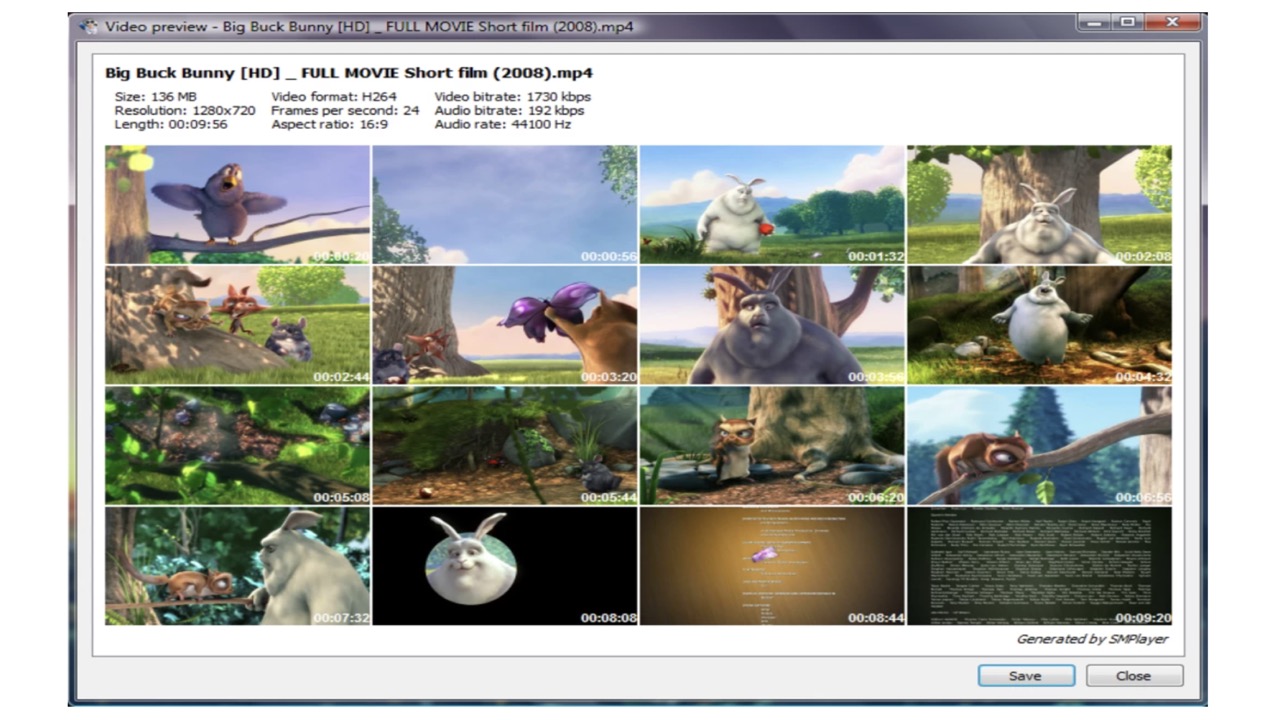Select bunny in circle thumbnail at 00:08:08
The height and width of the screenshot is (720, 1280).
click(505, 566)
